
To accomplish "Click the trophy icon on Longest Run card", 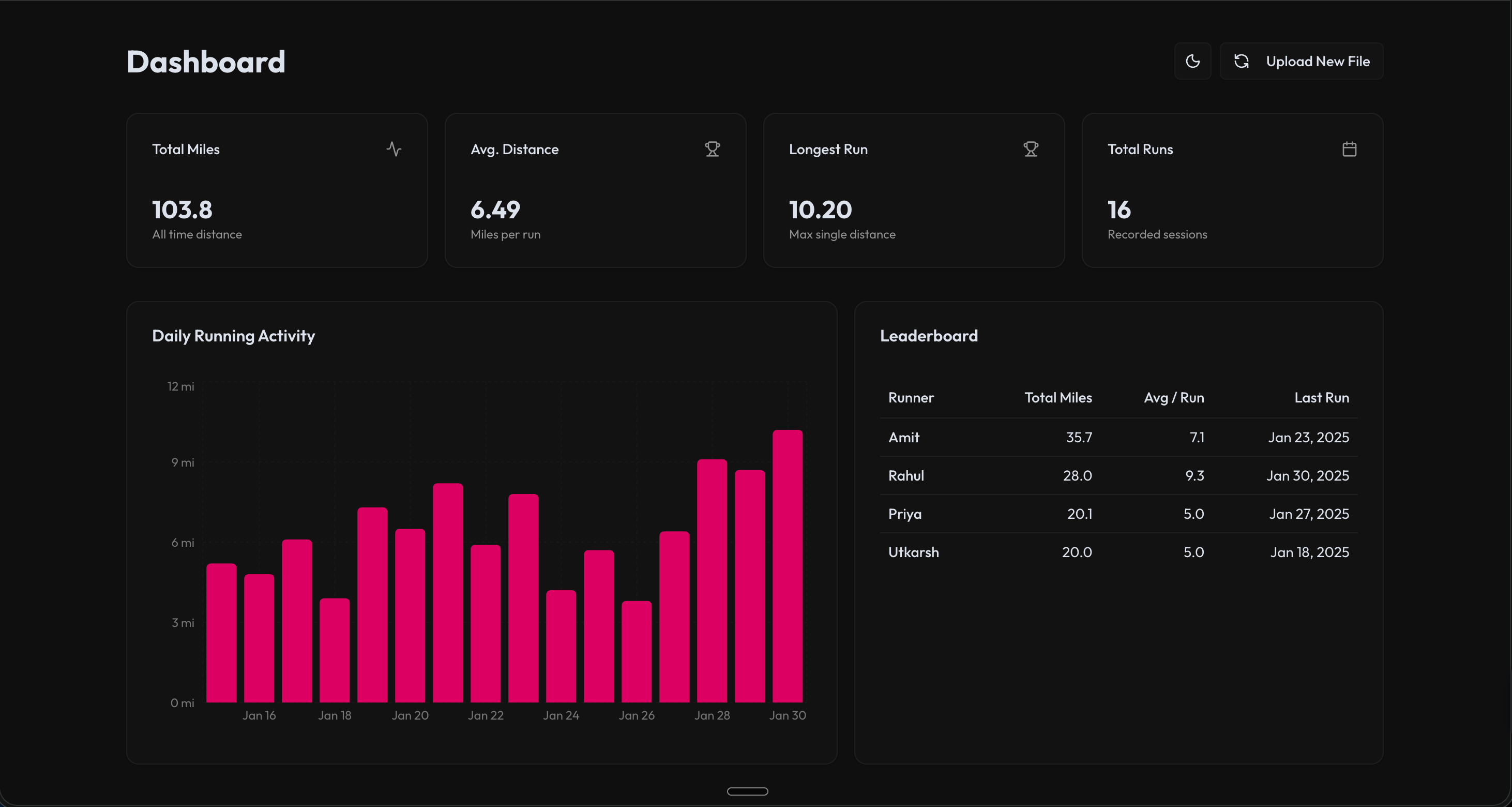I will [x=1031, y=149].
